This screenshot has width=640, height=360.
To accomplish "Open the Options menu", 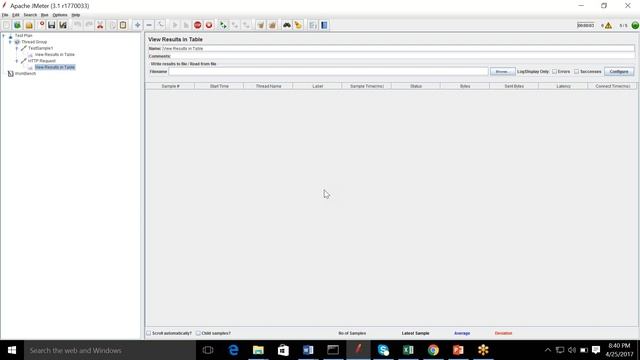I will (60, 15).
